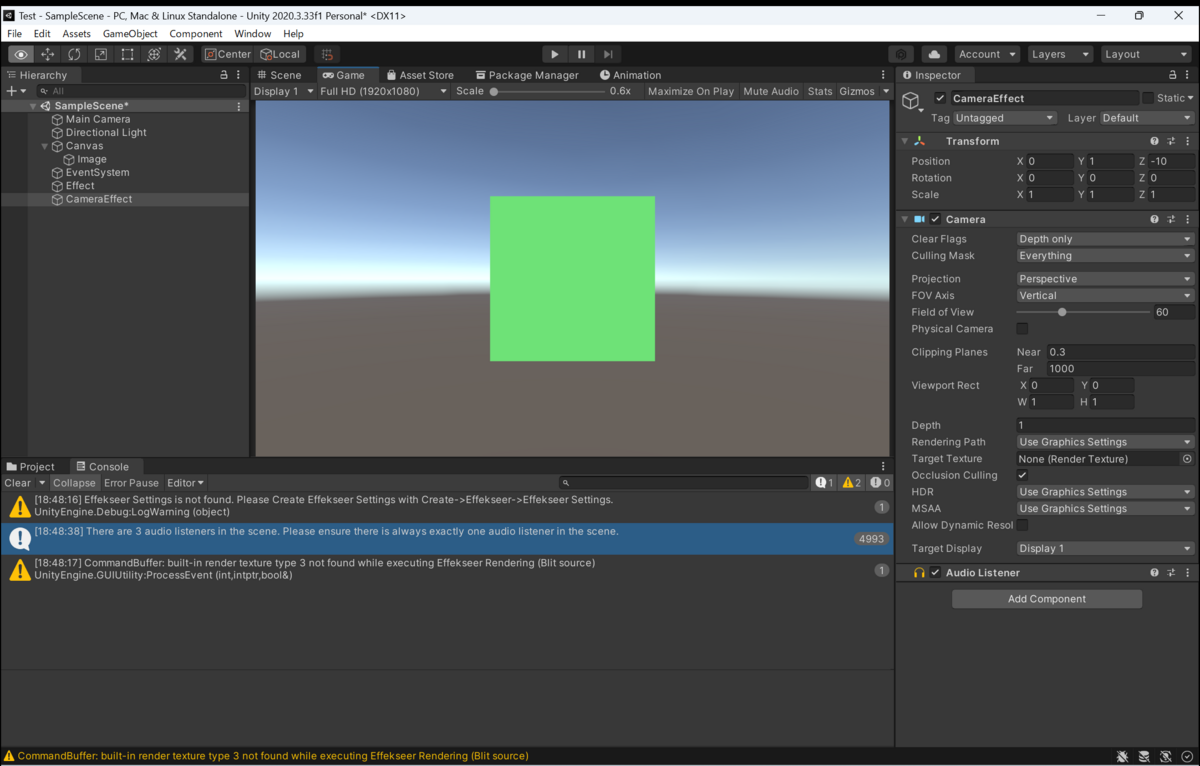Open the FOV Axis dropdown
Screen dimensions: 1200x766
click(x=1105, y=296)
